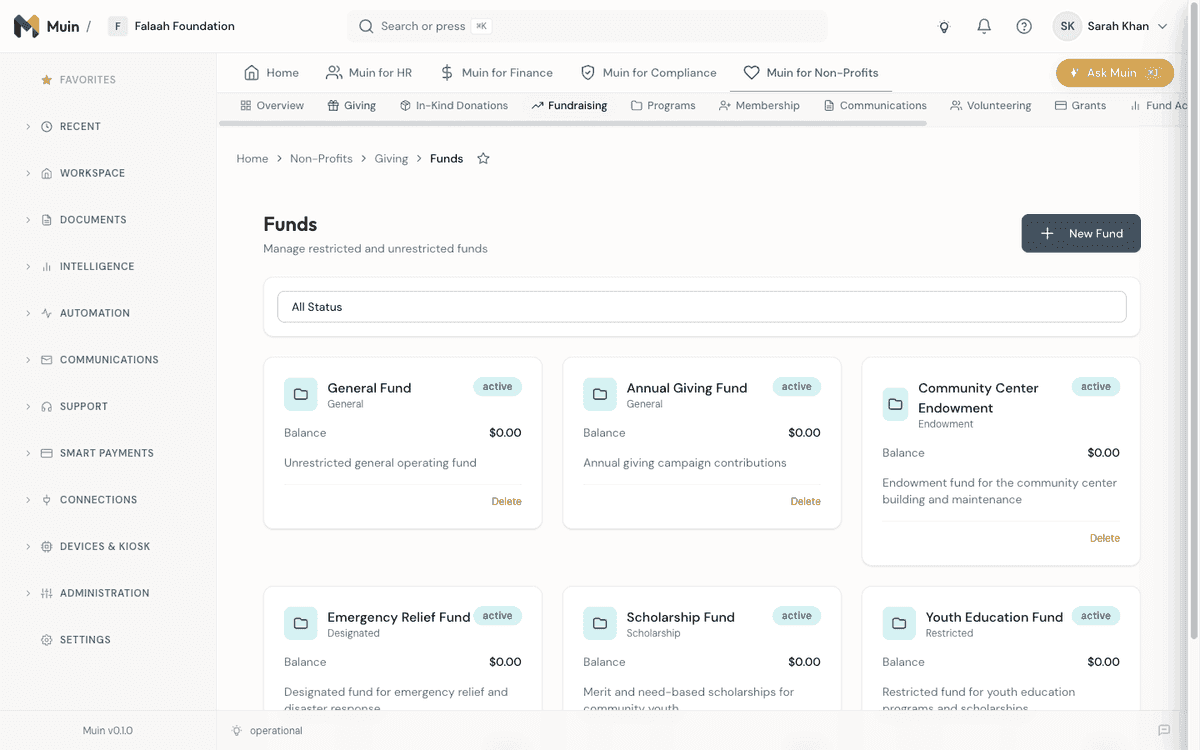Screen dimensions: 1200x750
Task: Click the Muin v0.1.0 version text
Action: coord(108,731)
